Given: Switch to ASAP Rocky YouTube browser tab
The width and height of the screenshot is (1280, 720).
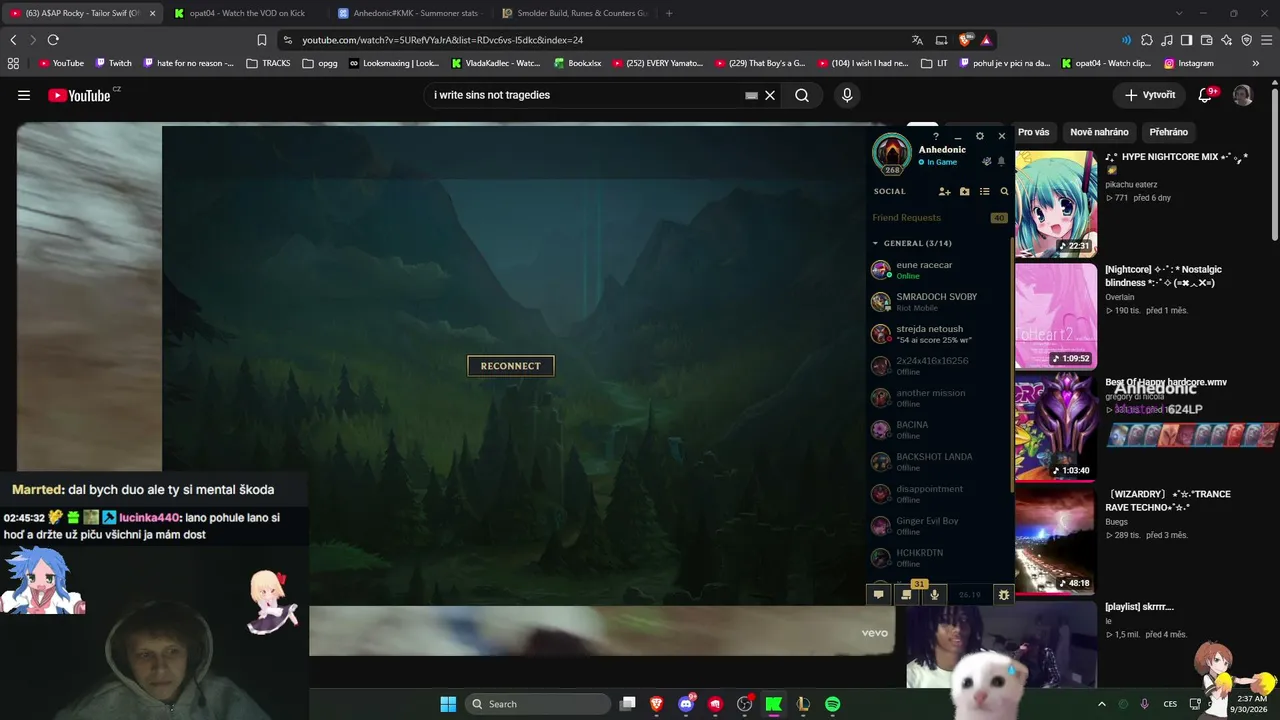Looking at the screenshot, I should [x=80, y=13].
